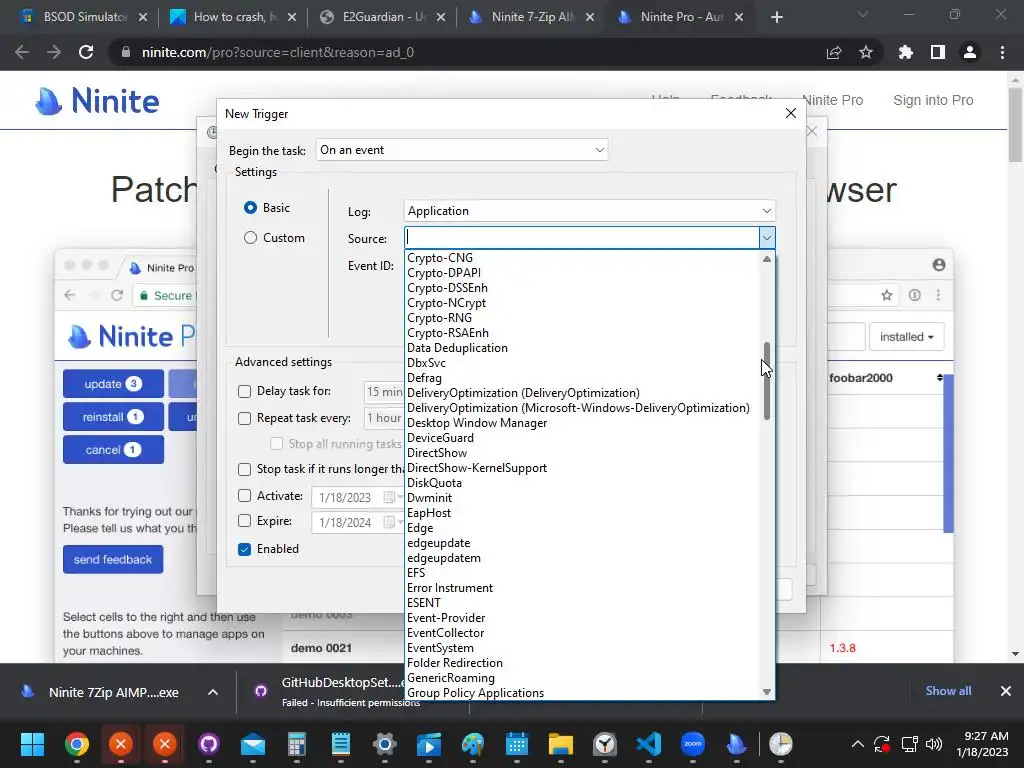Open GitHub Desktop taskbar icon
The width and height of the screenshot is (1024, 768).
[x=208, y=744]
